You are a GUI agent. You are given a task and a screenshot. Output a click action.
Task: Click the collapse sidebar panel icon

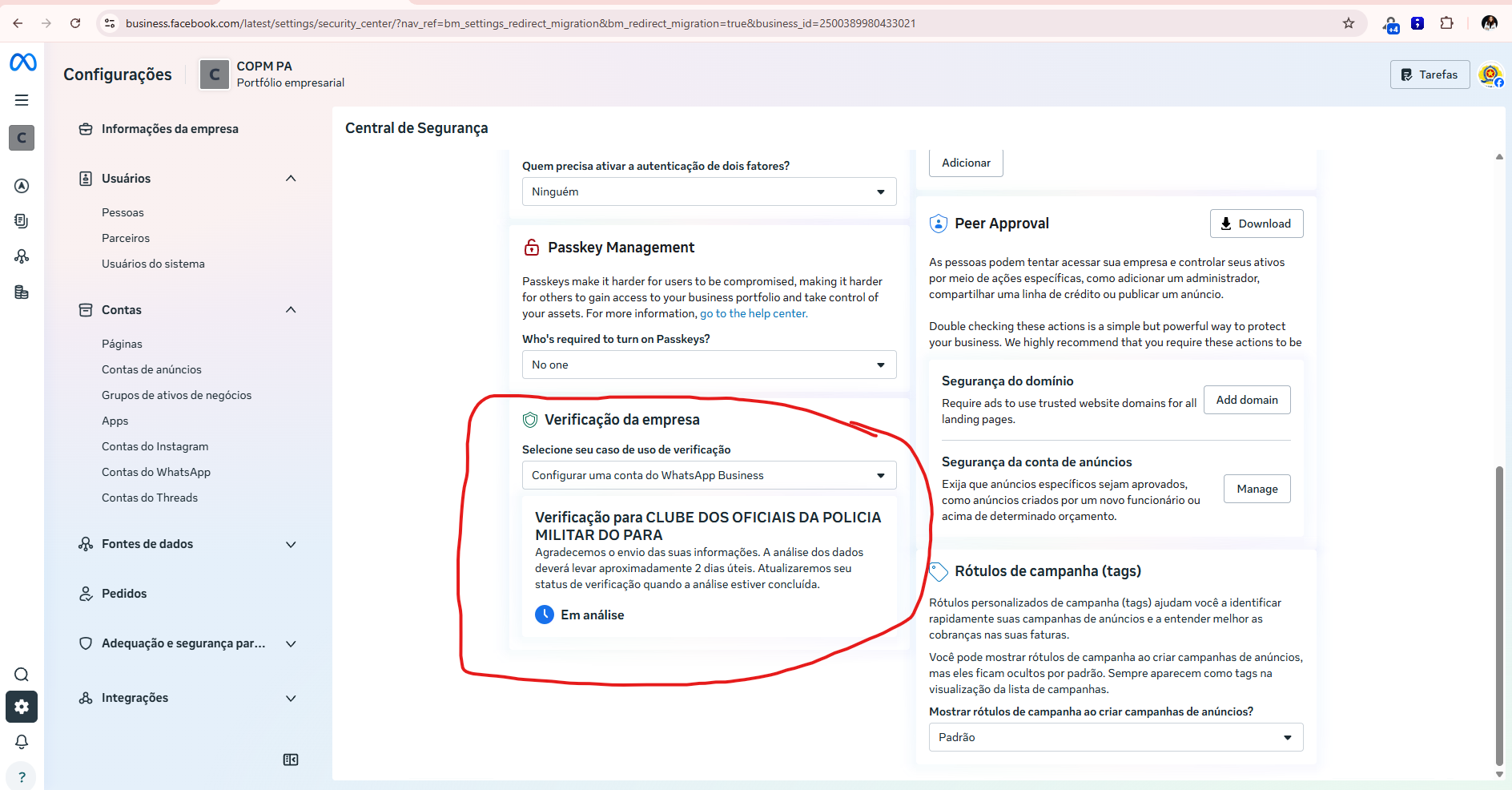291,760
